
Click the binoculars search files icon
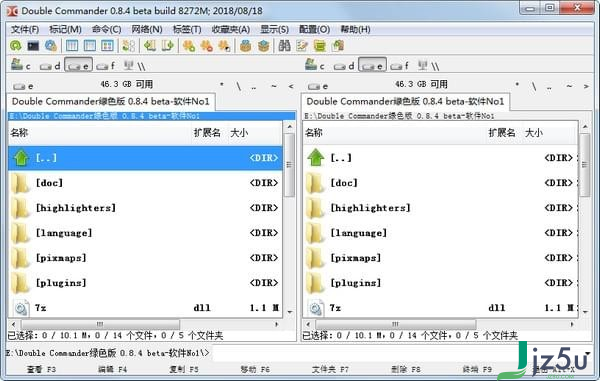[x=284, y=46]
